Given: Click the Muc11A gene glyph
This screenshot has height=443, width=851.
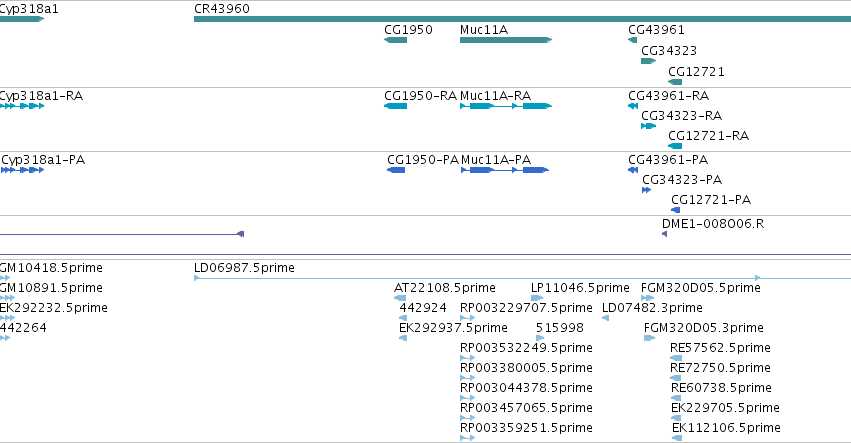Looking at the screenshot, I should point(506,40).
